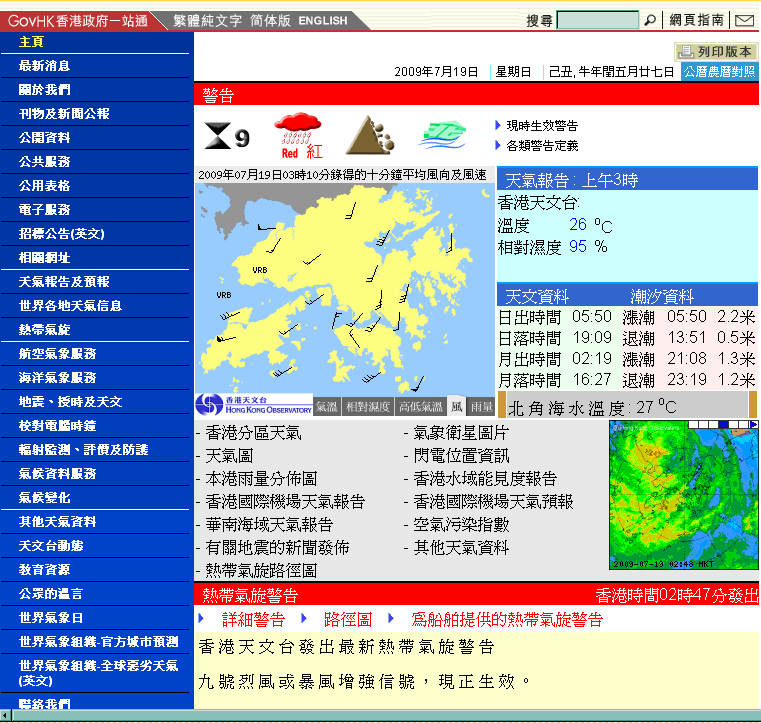Click the Red rainstorm warning icon
The image size is (761, 723).
[298, 135]
